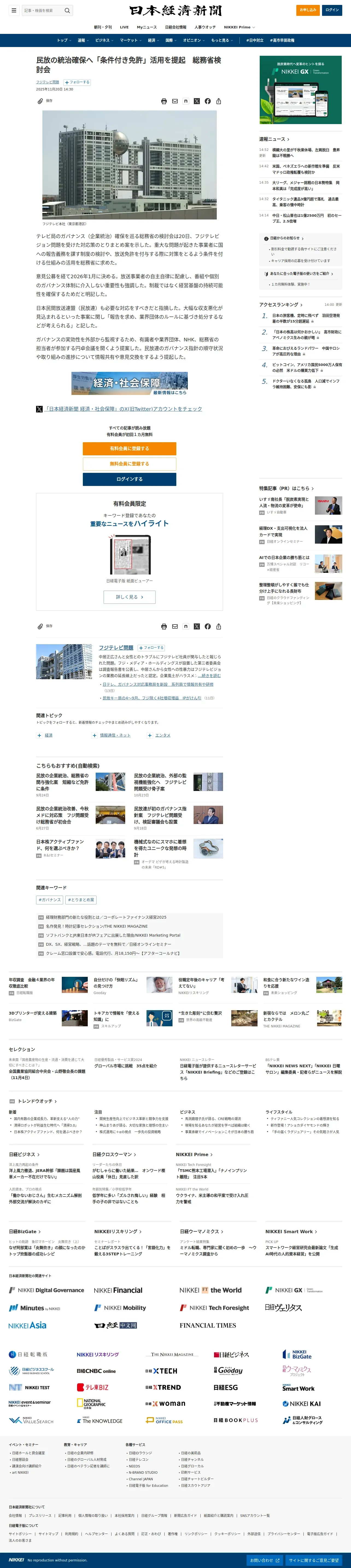Click the envelope icon below the paywall box
351x1568 pixels.
coord(175,626)
